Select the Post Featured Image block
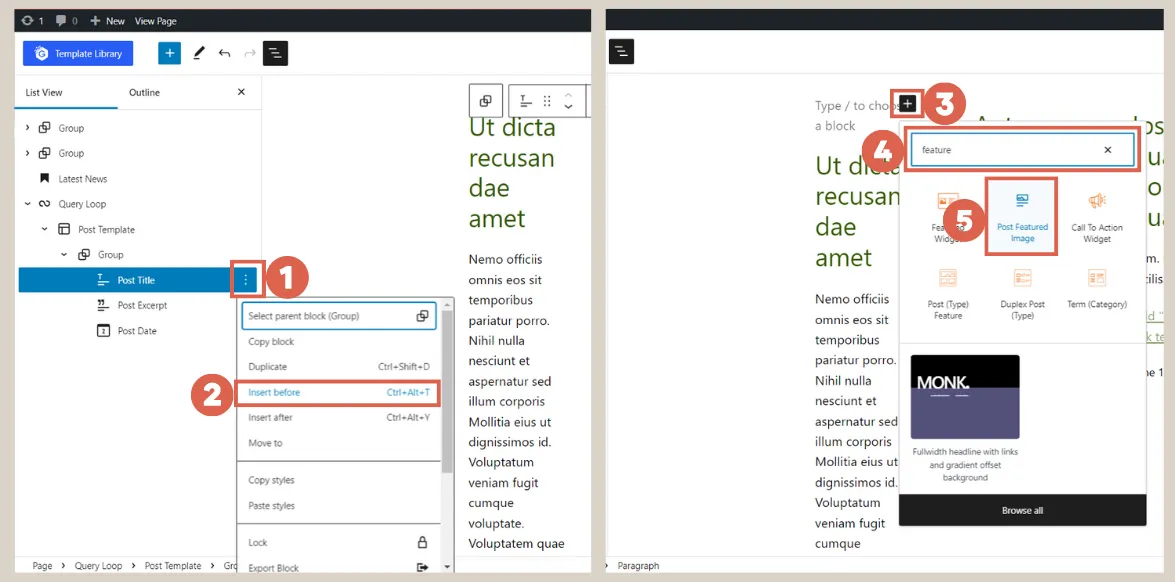 [x=1021, y=215]
